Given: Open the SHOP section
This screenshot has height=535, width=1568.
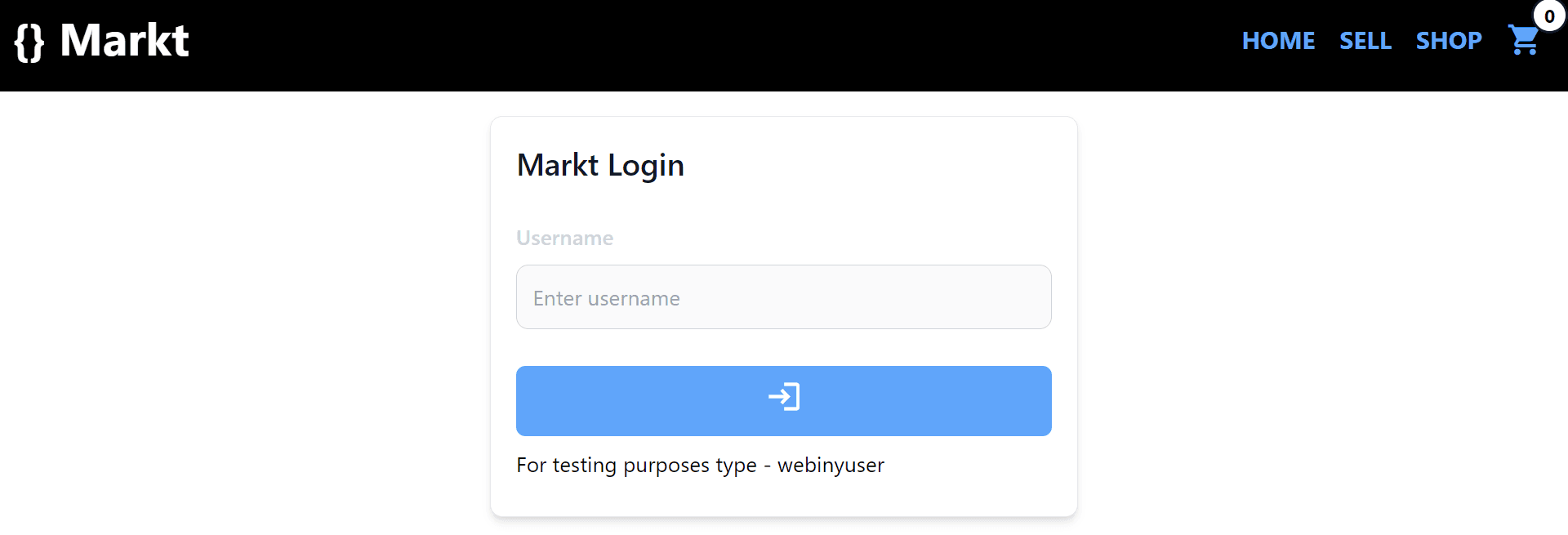Looking at the screenshot, I should [x=1449, y=40].
